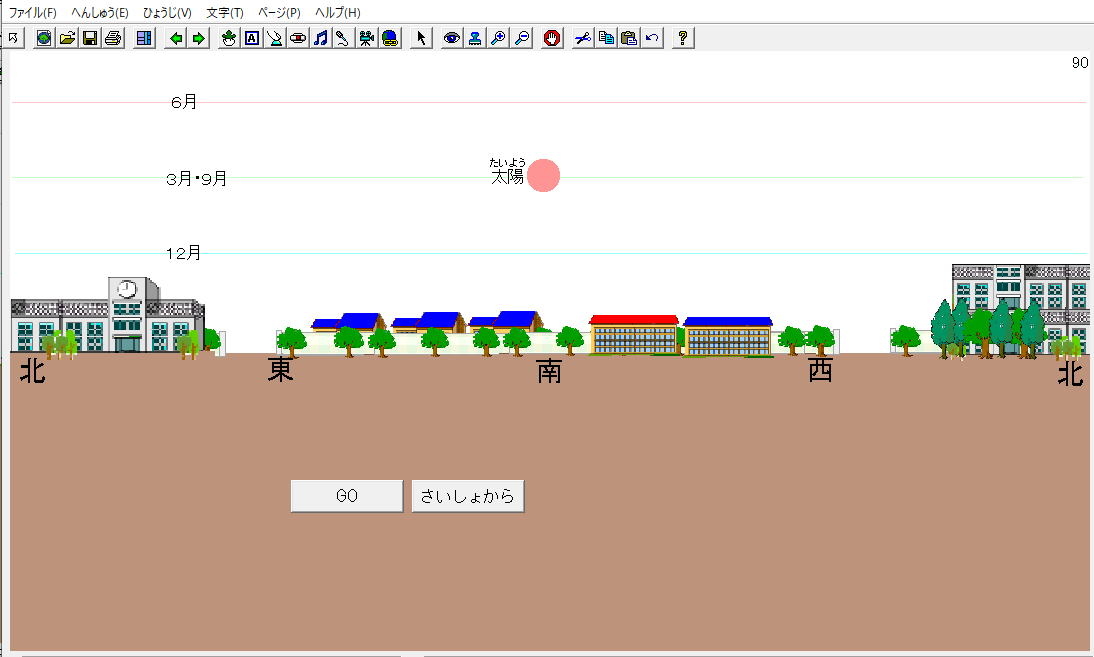The height and width of the screenshot is (657, 1094).
Task: Open the ファイル(F) menu
Action: point(33,12)
